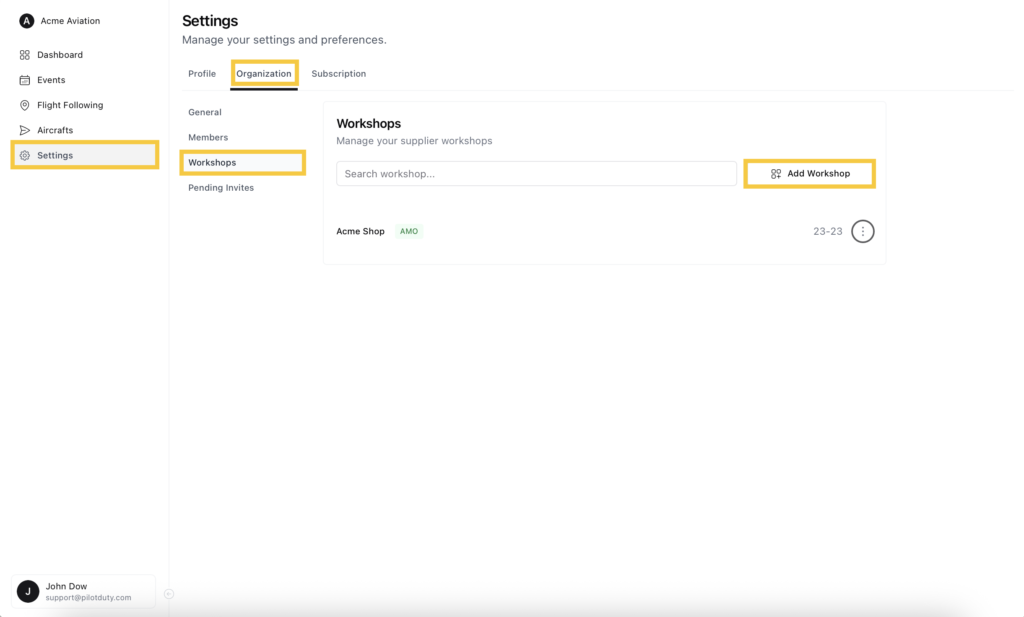
Task: Click the Aircrafts paper plane icon
Action: [25, 130]
